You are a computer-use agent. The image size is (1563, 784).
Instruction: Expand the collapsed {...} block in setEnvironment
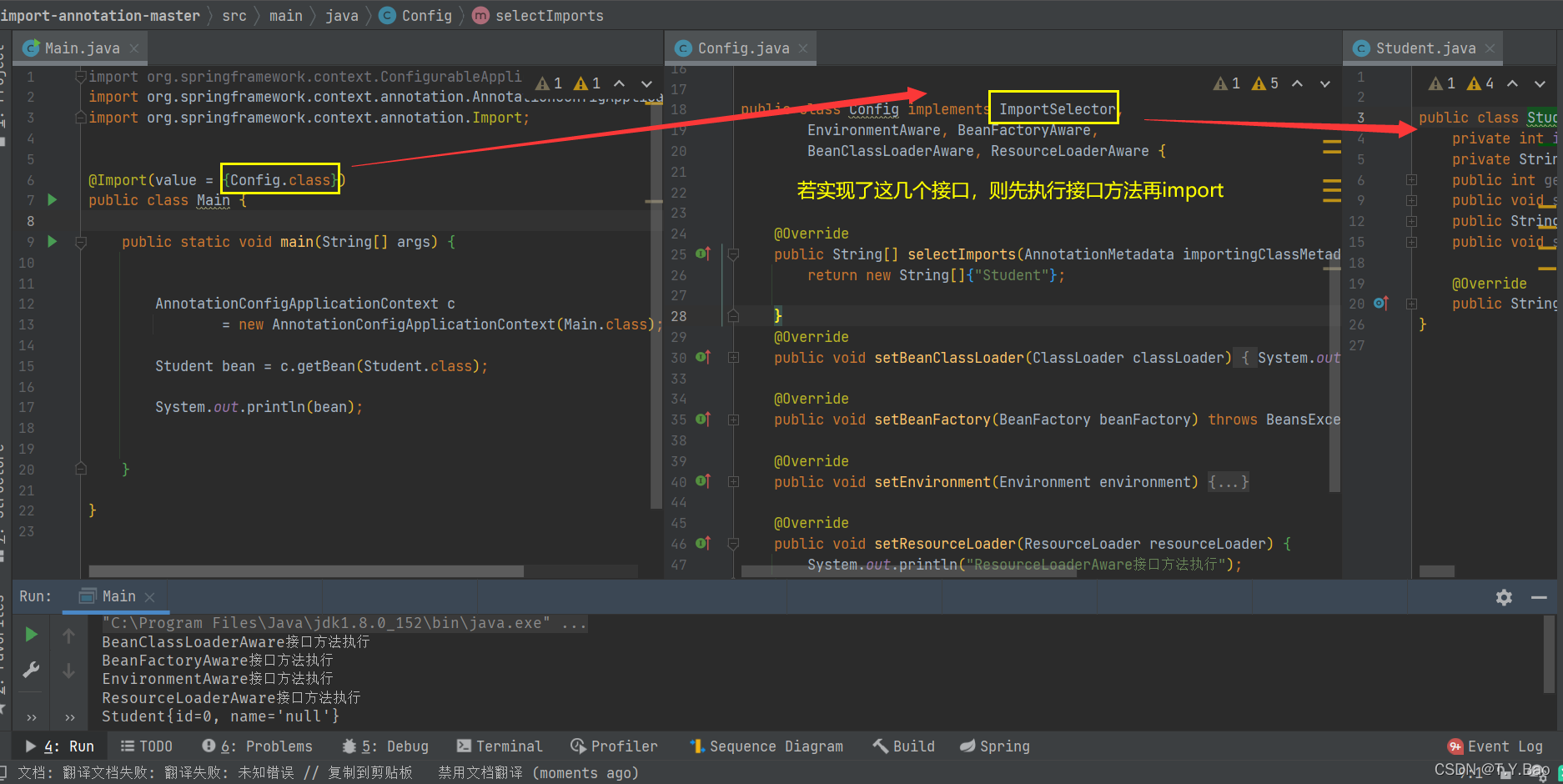[x=1228, y=482]
